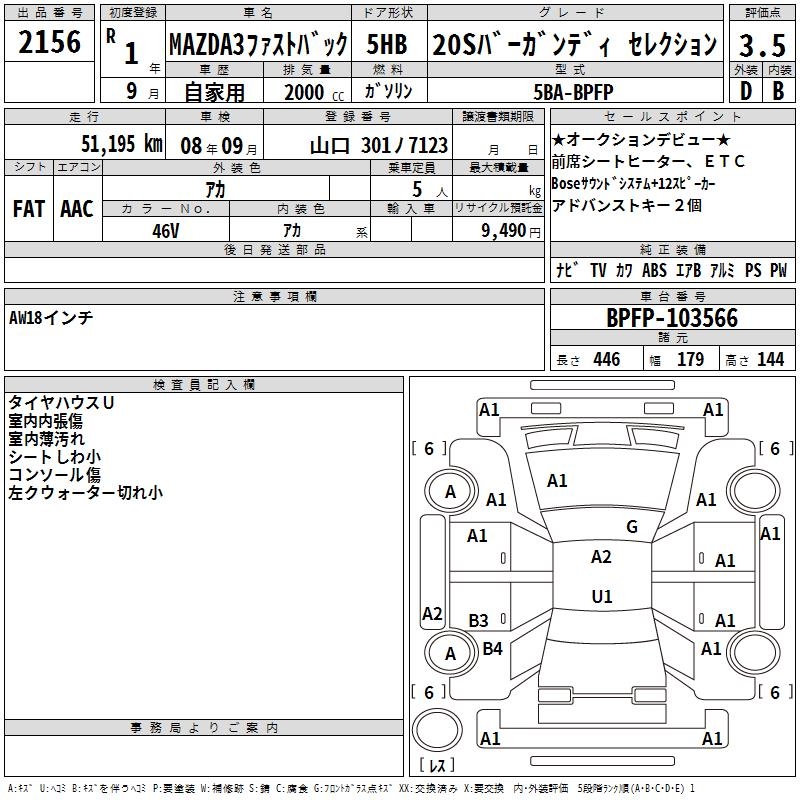800x800 pixels.
Task: Click recycle deposit 9,490円
Action: pyautogui.click(x=511, y=231)
